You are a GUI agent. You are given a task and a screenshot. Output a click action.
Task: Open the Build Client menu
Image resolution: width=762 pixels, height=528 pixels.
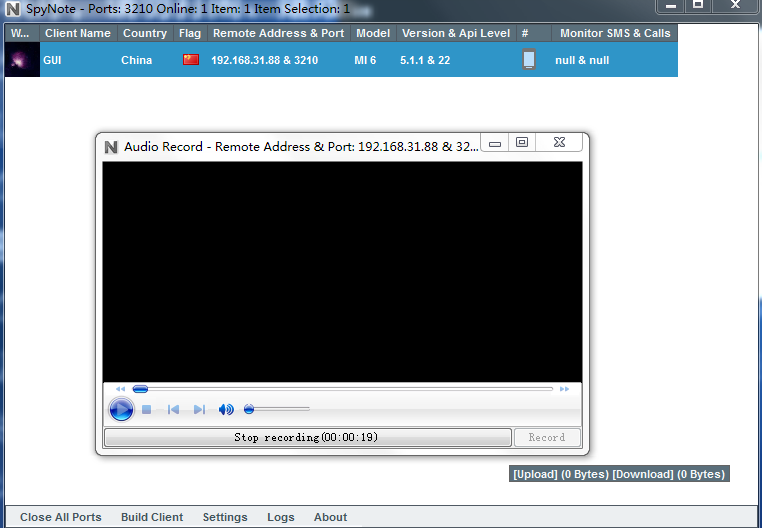(x=152, y=517)
